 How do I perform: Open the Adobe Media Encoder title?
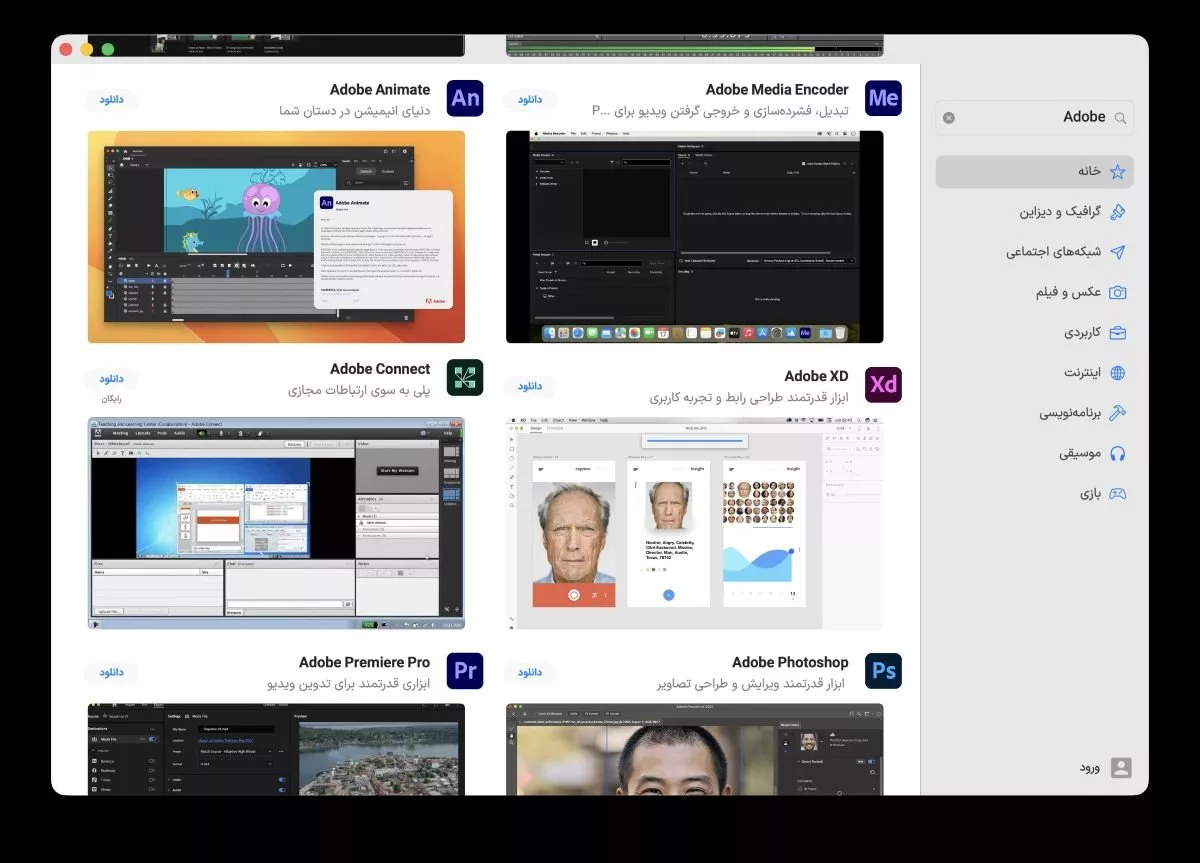(x=777, y=90)
